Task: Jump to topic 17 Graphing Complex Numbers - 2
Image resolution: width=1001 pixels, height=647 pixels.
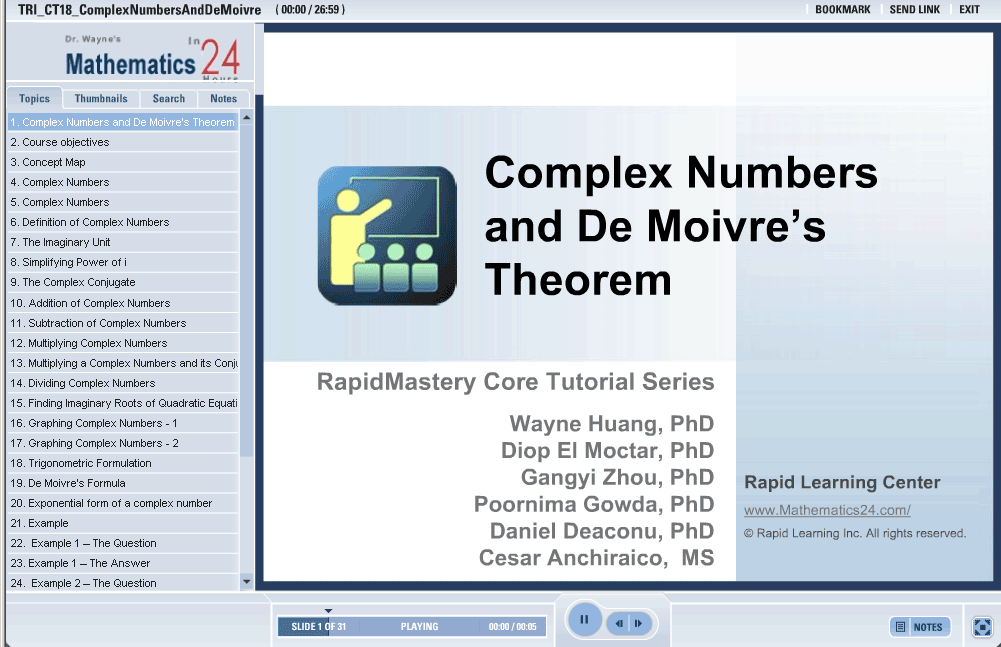Action: pyautogui.click(x=123, y=443)
